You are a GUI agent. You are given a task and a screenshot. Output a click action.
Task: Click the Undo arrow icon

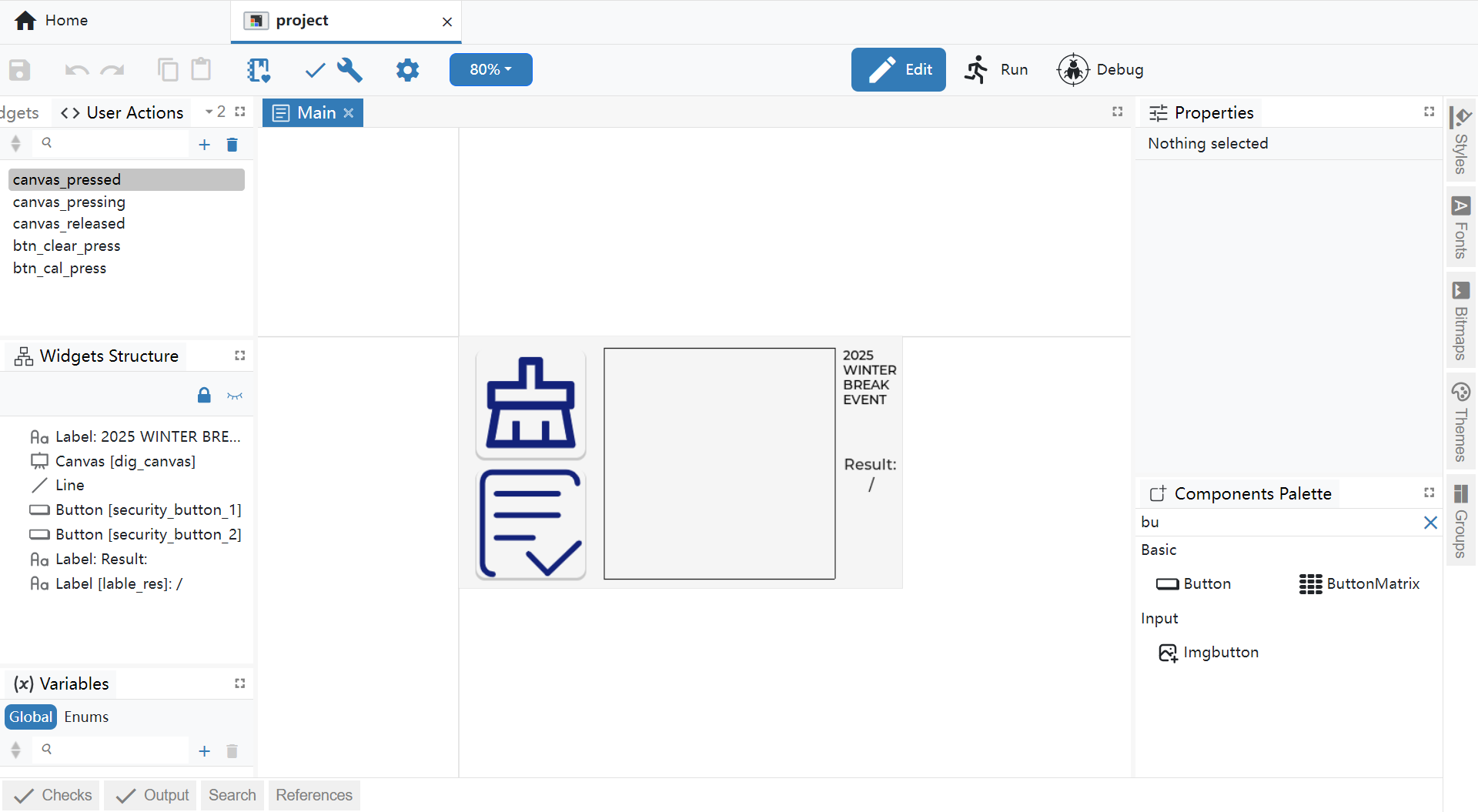coord(76,70)
